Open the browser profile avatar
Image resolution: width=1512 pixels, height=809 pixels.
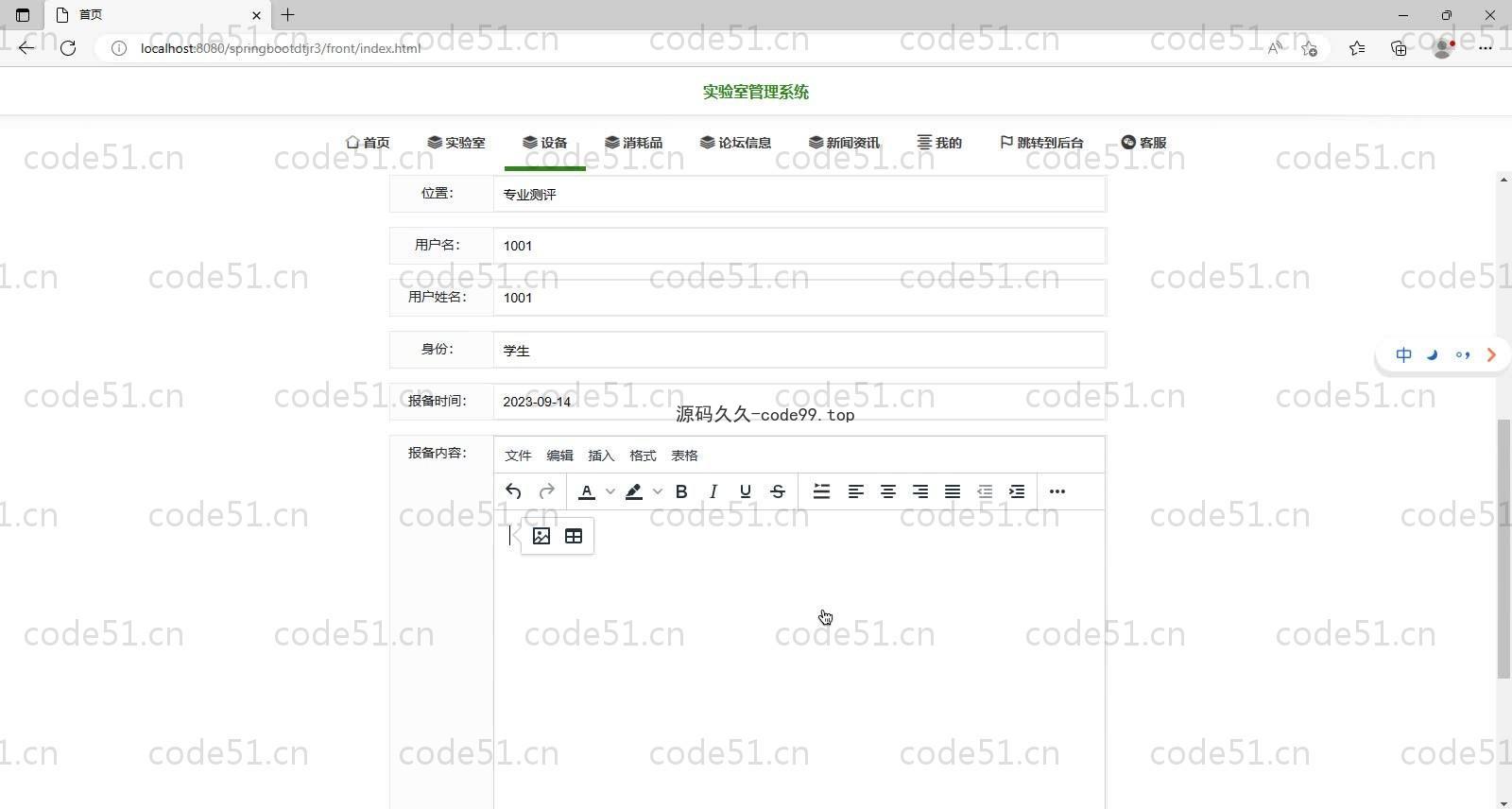(1443, 48)
